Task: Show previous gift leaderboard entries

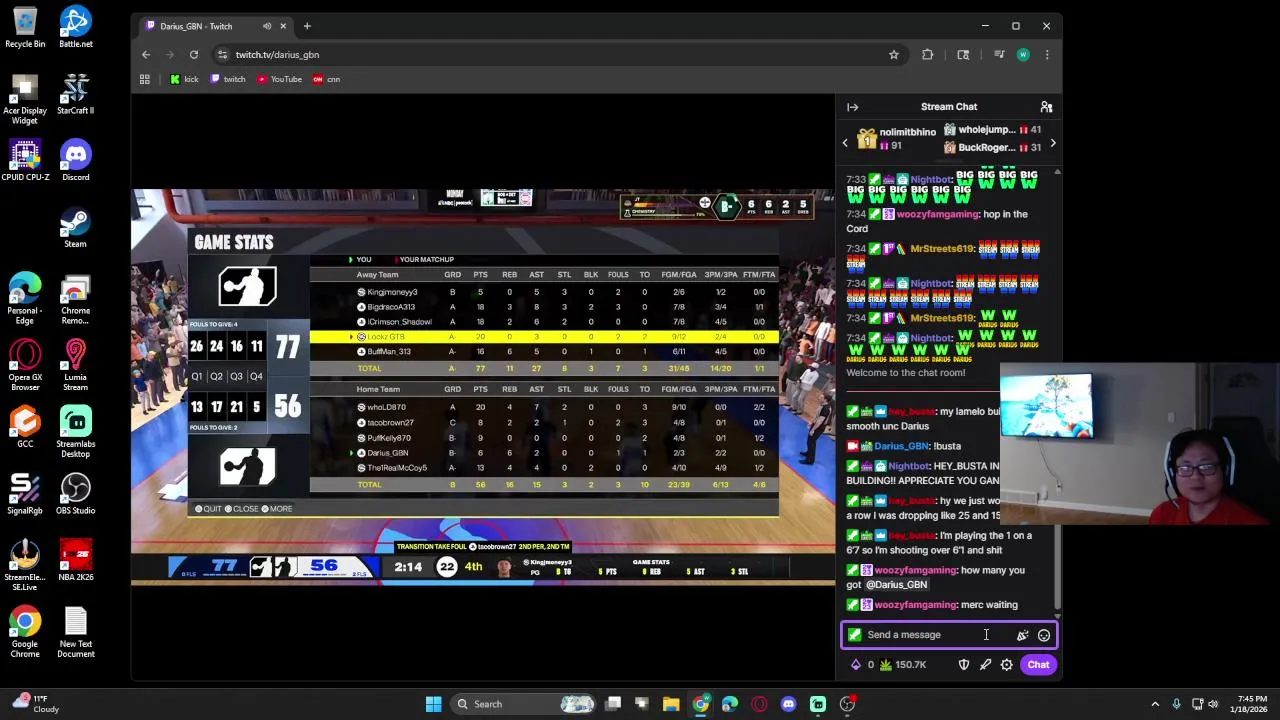Action: (x=845, y=143)
